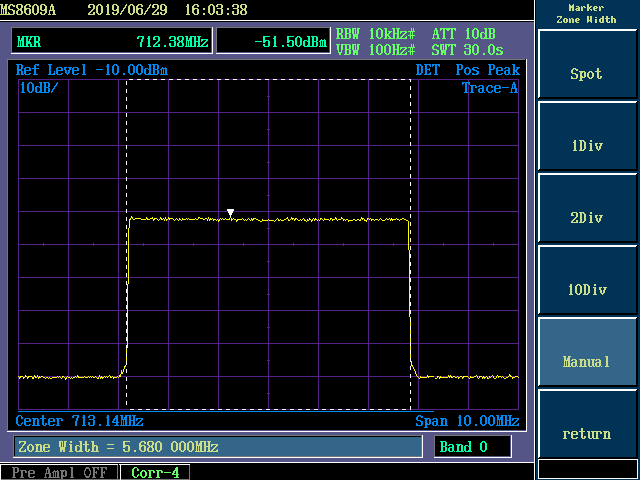Click the ATT 10dB setting
Viewport: 640px width, 480px height.
point(464,34)
